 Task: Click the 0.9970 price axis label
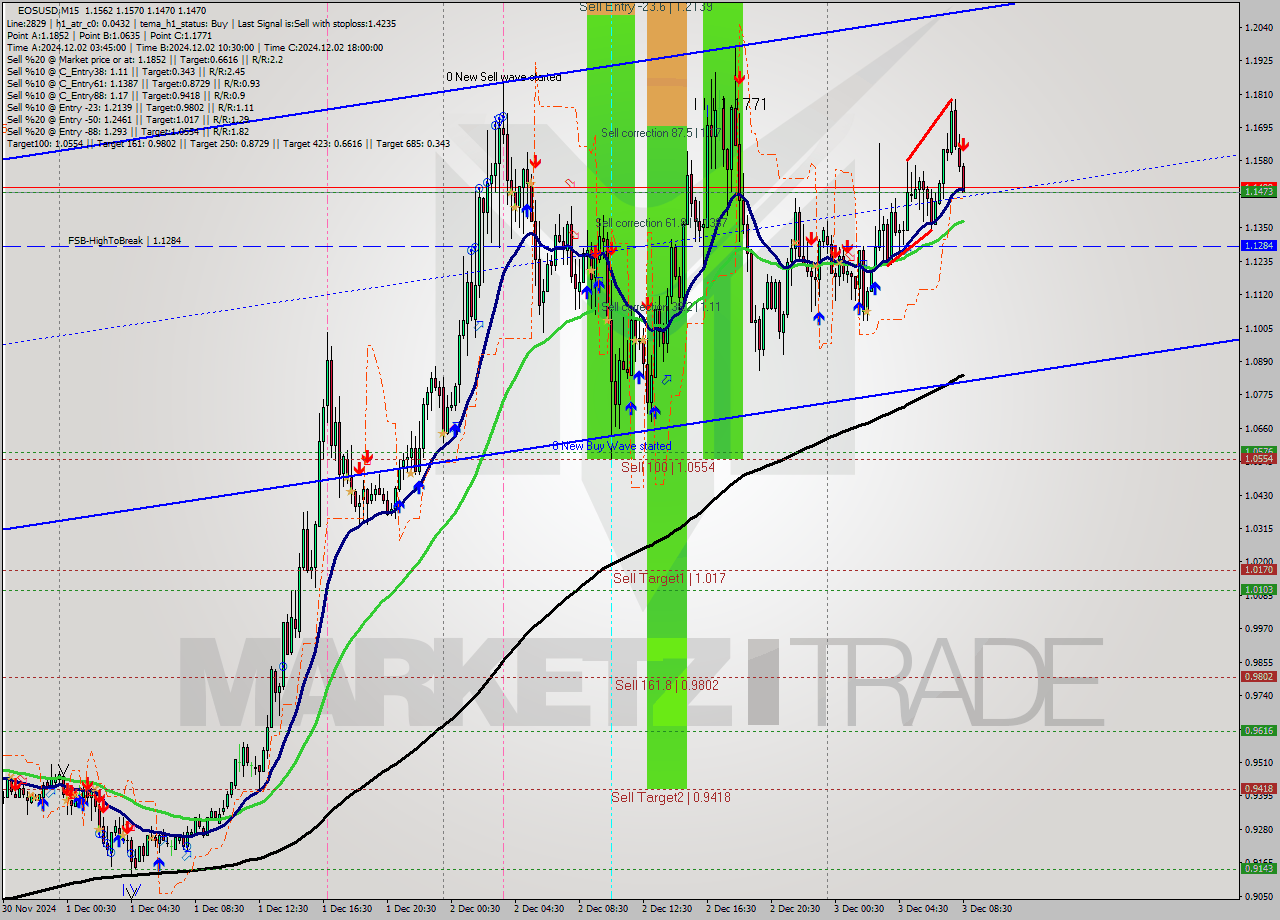1259,628
